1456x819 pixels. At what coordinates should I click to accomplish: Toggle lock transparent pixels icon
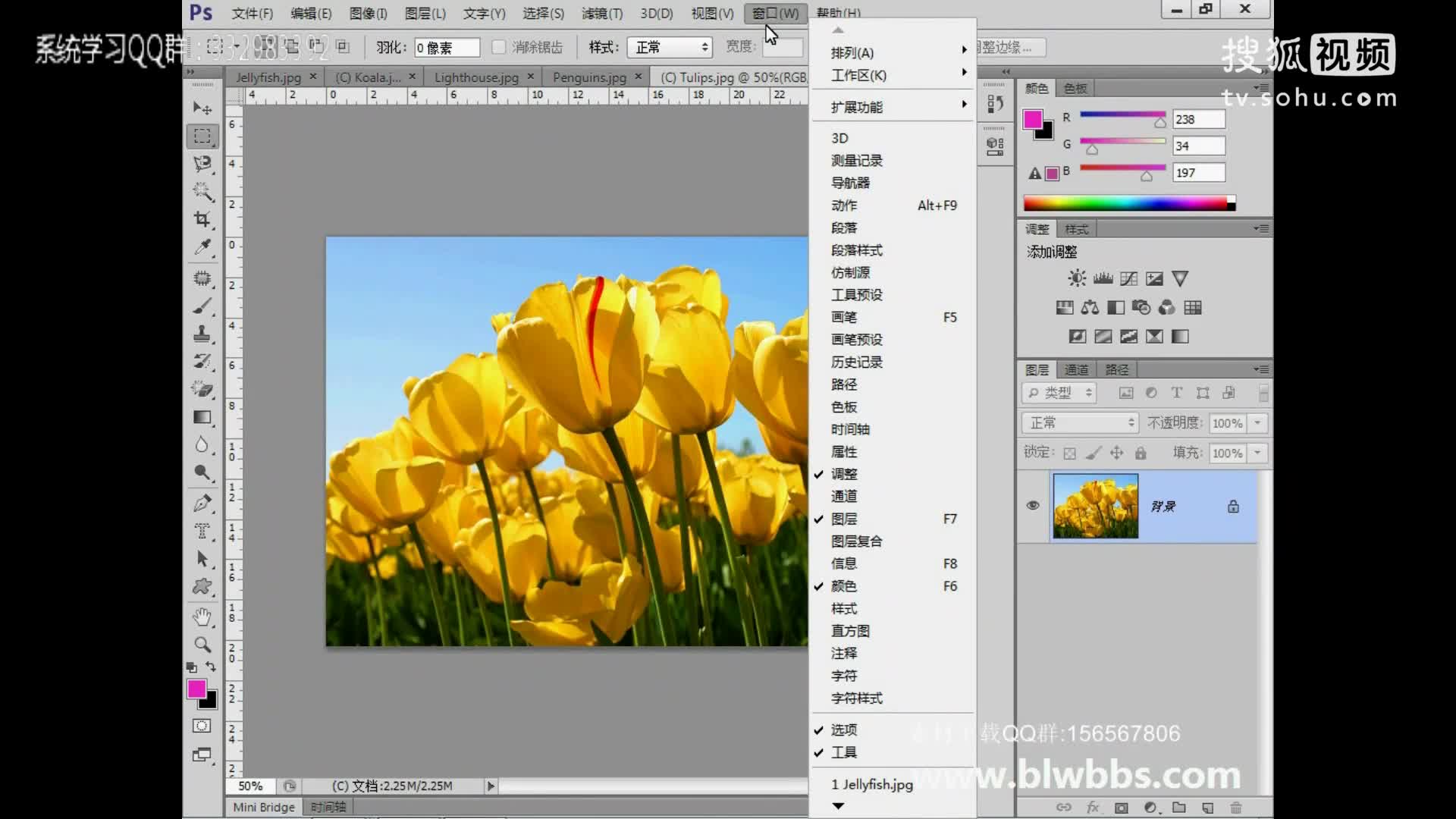[1069, 453]
